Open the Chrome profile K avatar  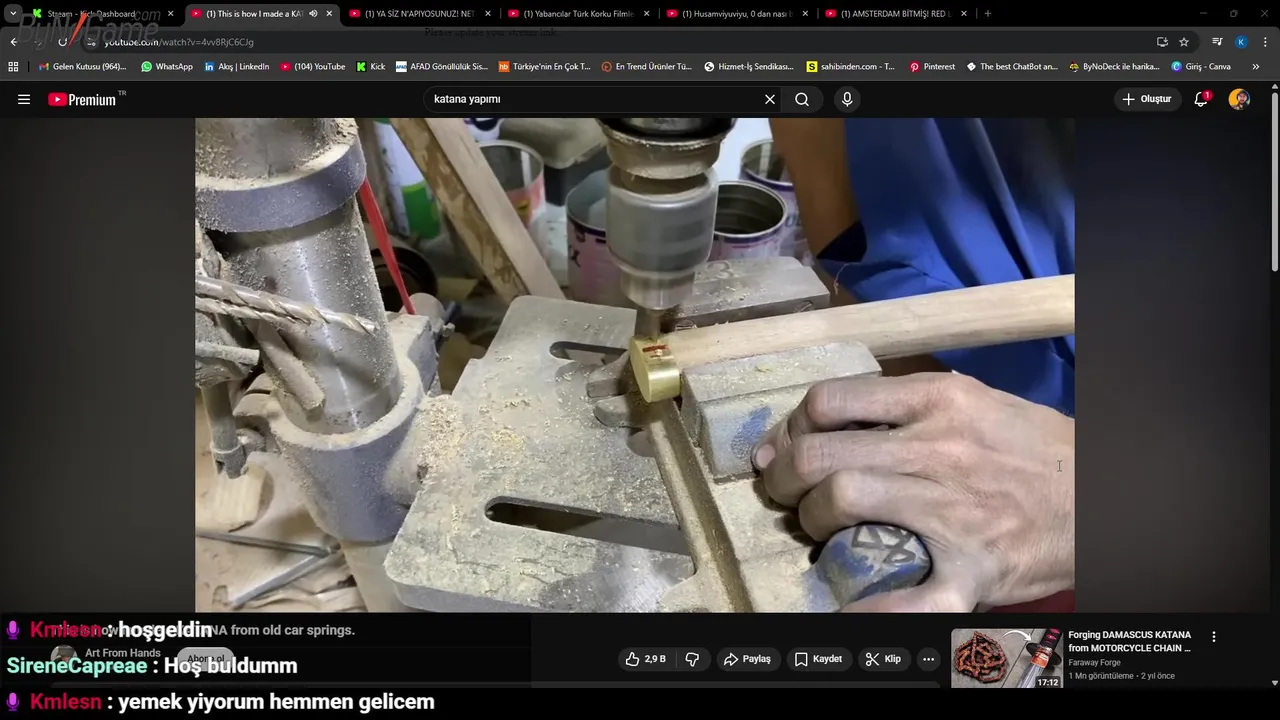pyautogui.click(x=1241, y=42)
